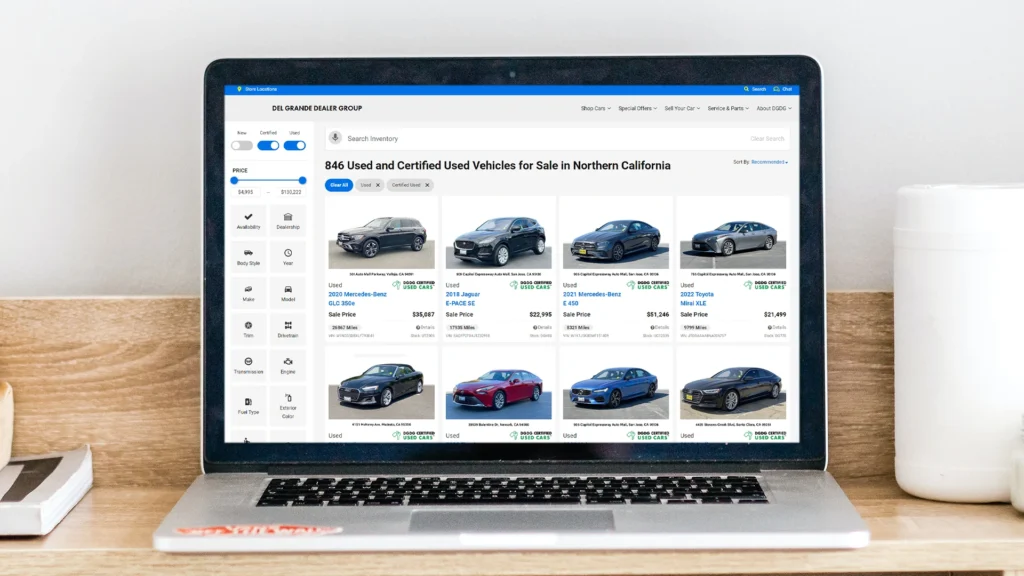
Task: Open the Transmission filter tile
Action: pos(248,365)
